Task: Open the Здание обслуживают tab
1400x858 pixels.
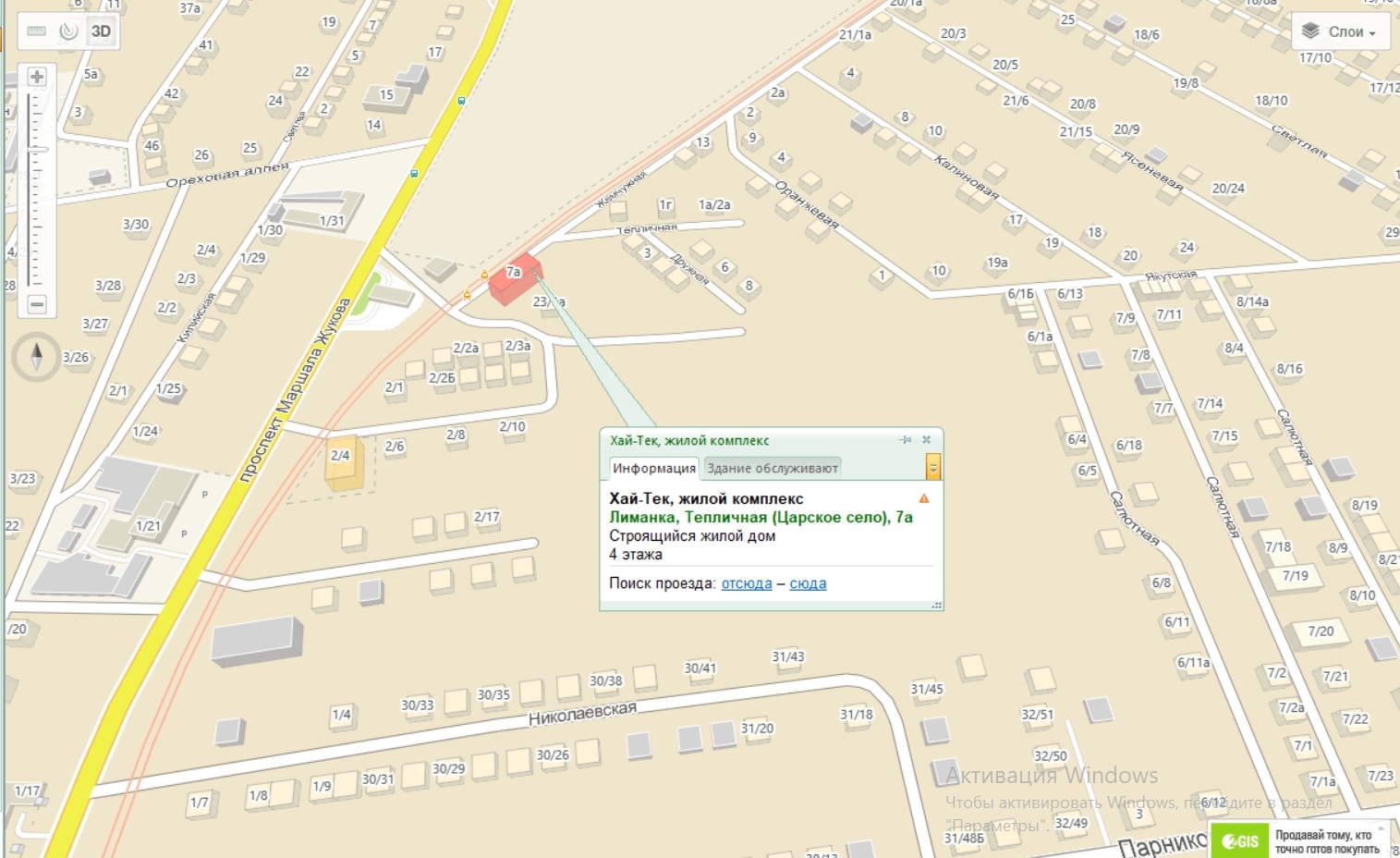Action: (x=773, y=468)
